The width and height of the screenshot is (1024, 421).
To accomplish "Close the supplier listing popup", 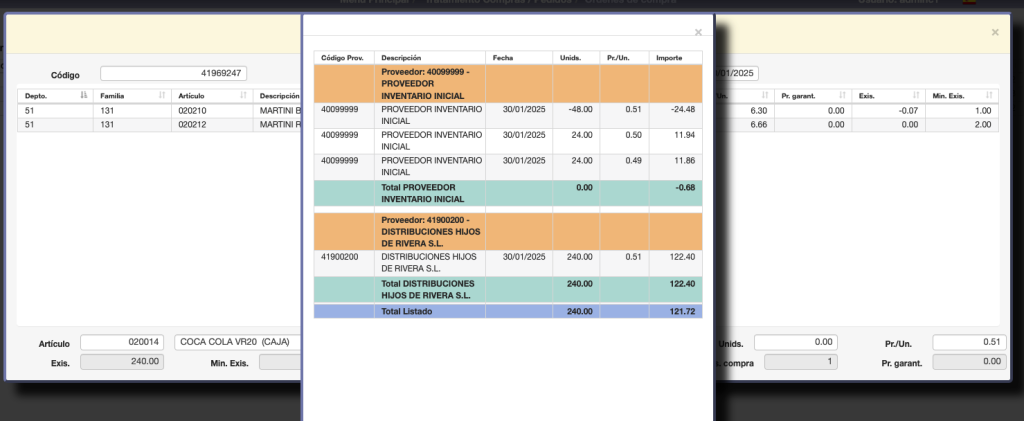I will tap(698, 32).
